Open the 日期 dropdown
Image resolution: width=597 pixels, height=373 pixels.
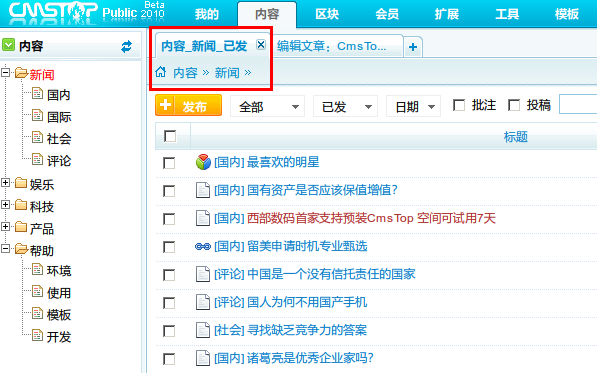coord(413,106)
